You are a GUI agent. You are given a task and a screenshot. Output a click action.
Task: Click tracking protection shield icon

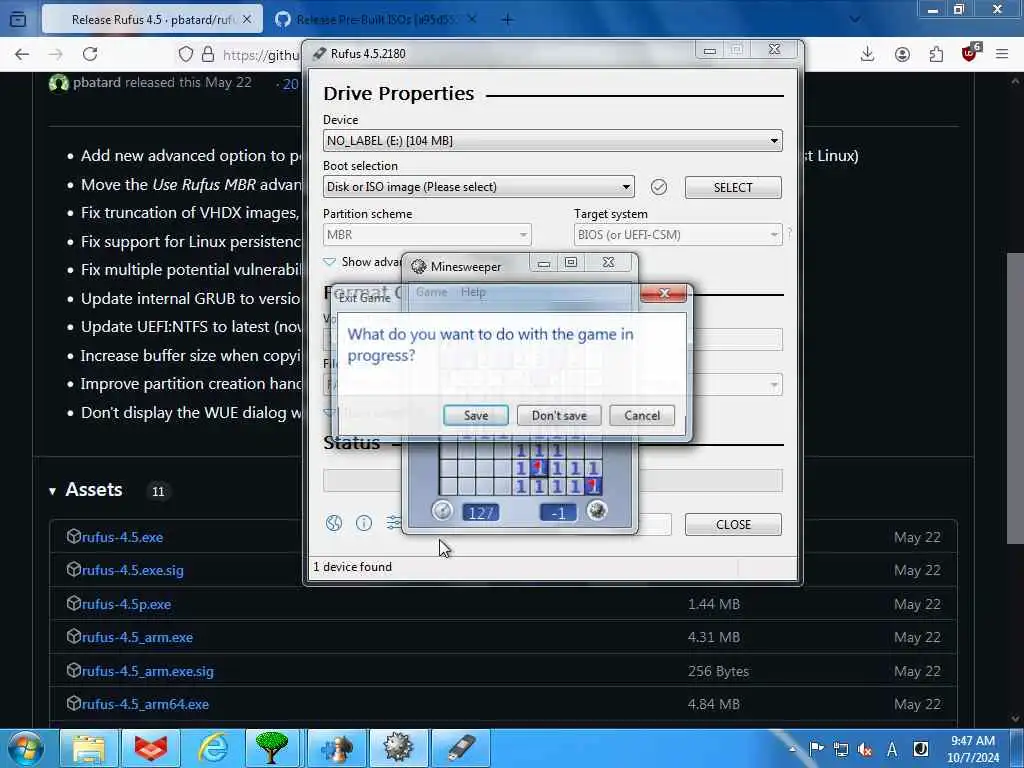coord(186,54)
